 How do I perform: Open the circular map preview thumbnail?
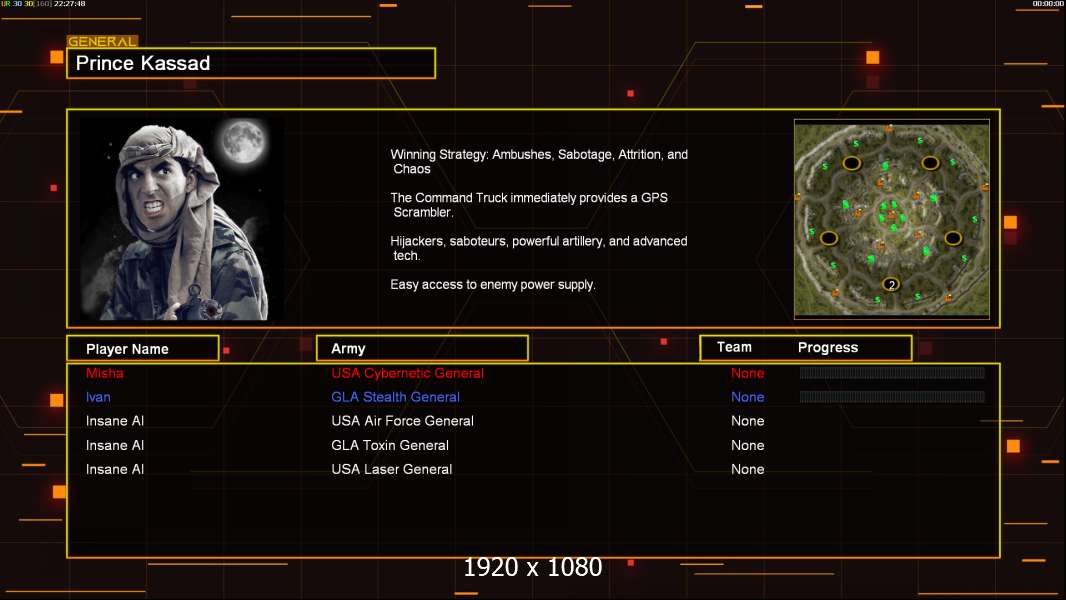coord(891,219)
